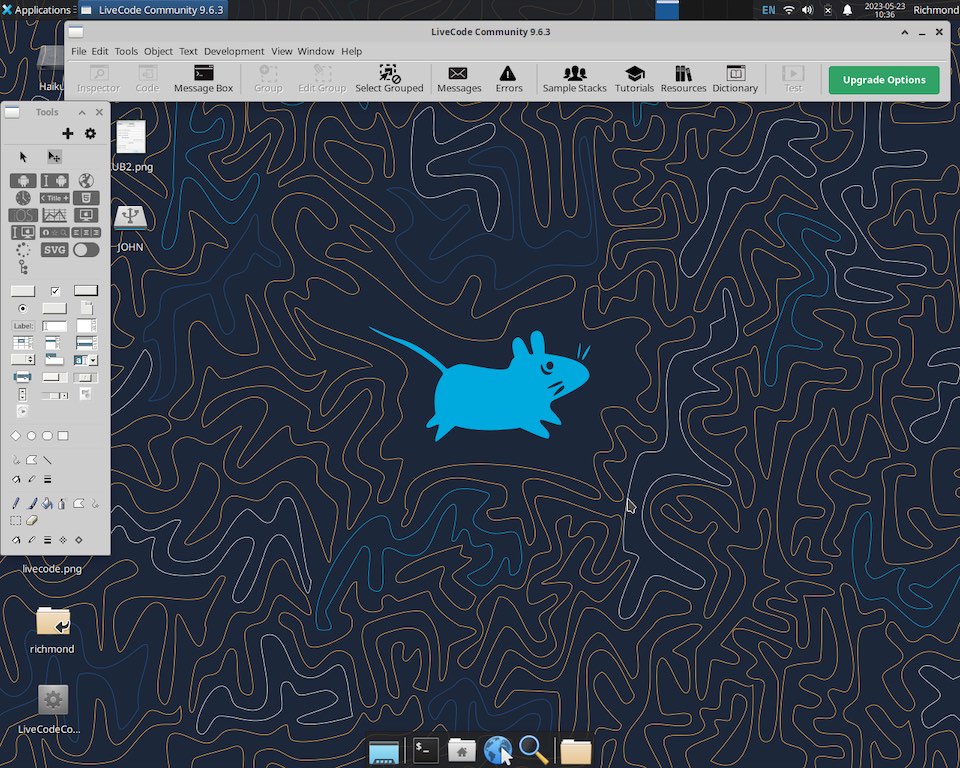Open the Tutorials resource button

click(x=634, y=79)
